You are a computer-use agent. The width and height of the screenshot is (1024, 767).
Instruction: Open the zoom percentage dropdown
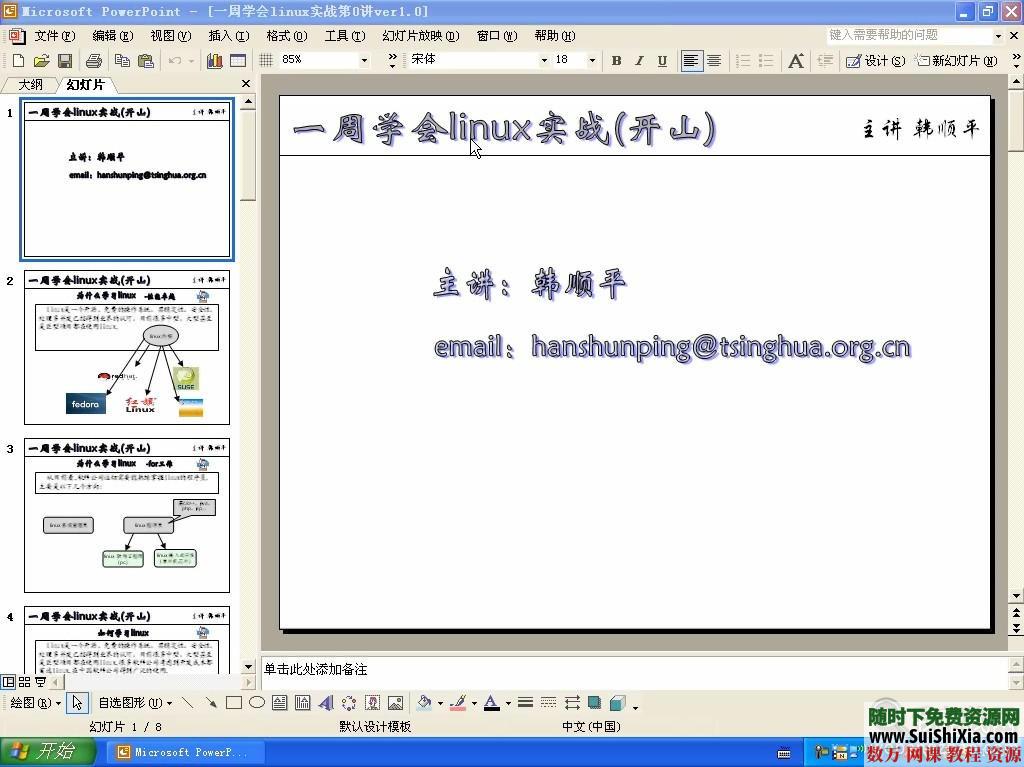[364, 61]
